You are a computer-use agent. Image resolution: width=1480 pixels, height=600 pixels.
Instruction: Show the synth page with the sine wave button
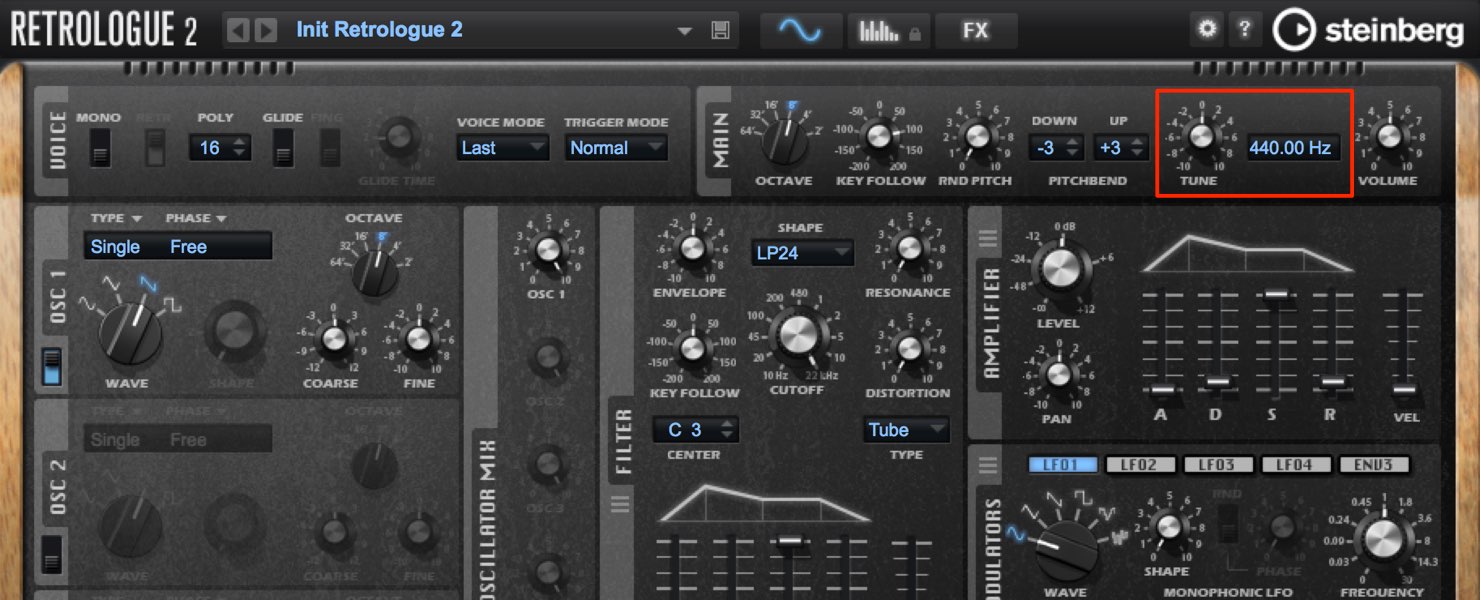pyautogui.click(x=800, y=31)
